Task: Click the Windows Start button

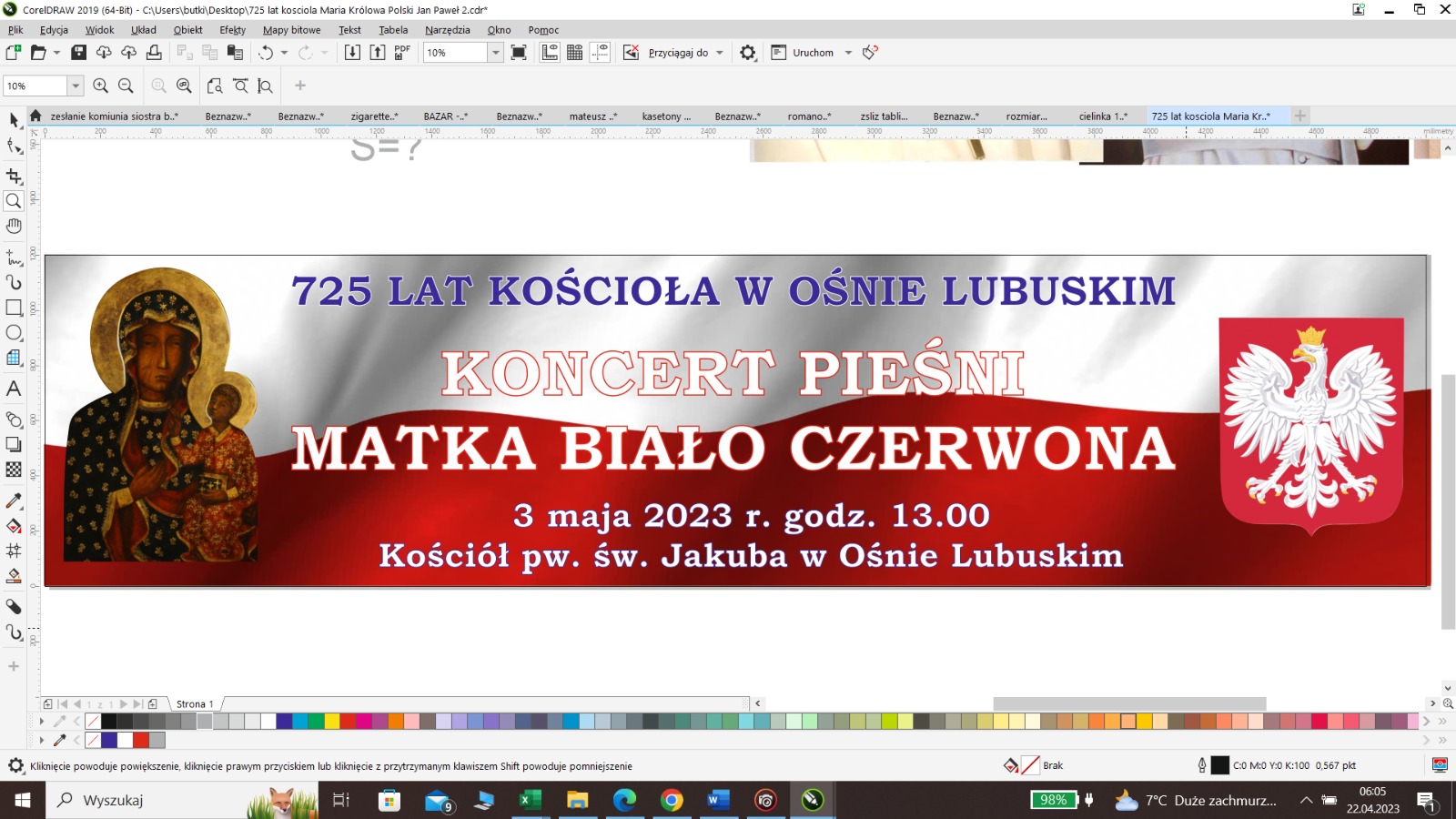Action: click(x=23, y=800)
